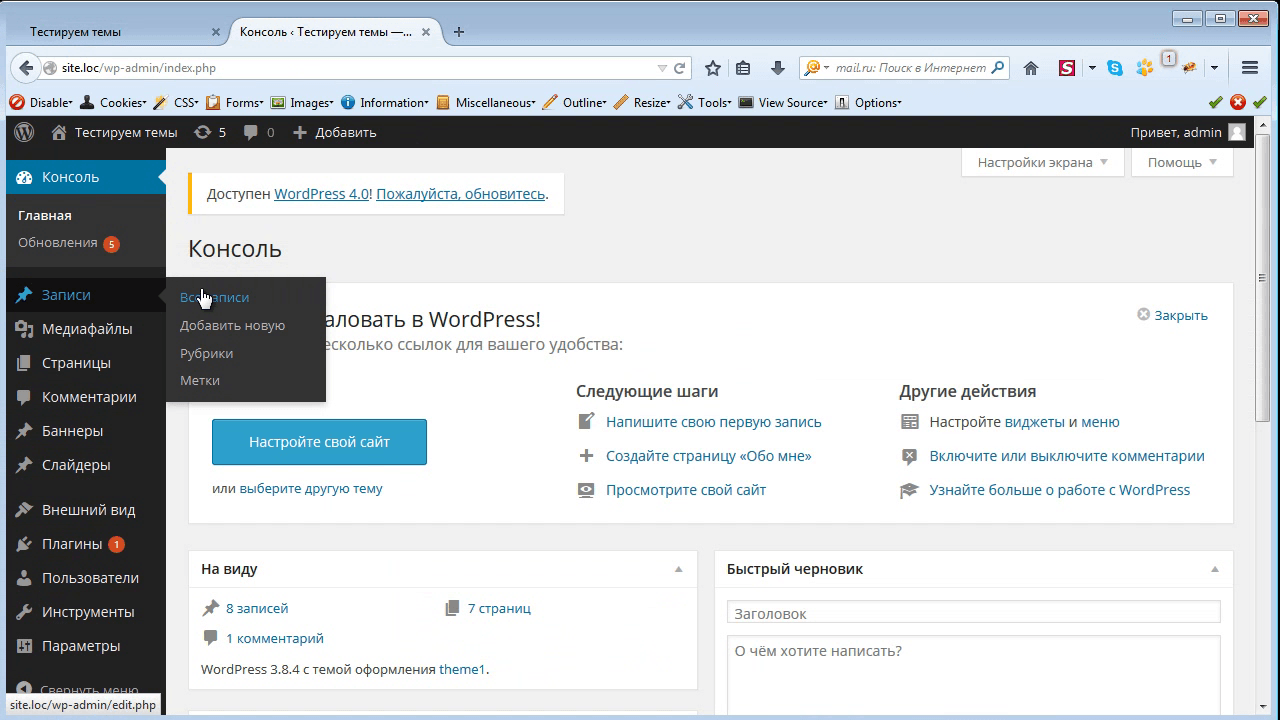1280x720 pixels.
Task: Open Параметры in the admin sidebar
Action: 86,646
